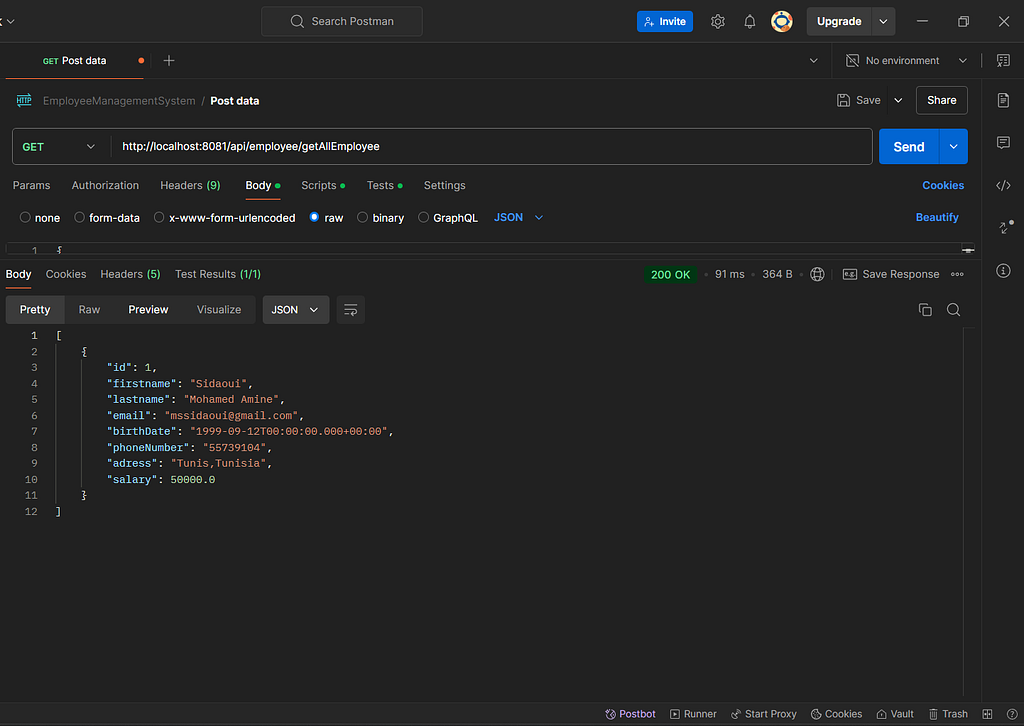Screen dimensions: 1024x726
Task: Click the blue Send button
Action: [x=908, y=146]
